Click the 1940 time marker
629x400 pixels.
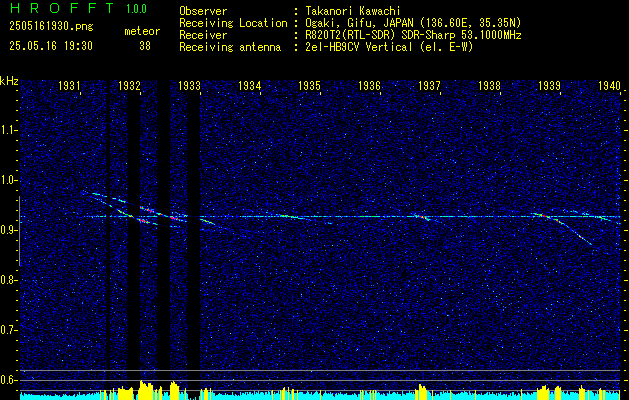(x=609, y=85)
